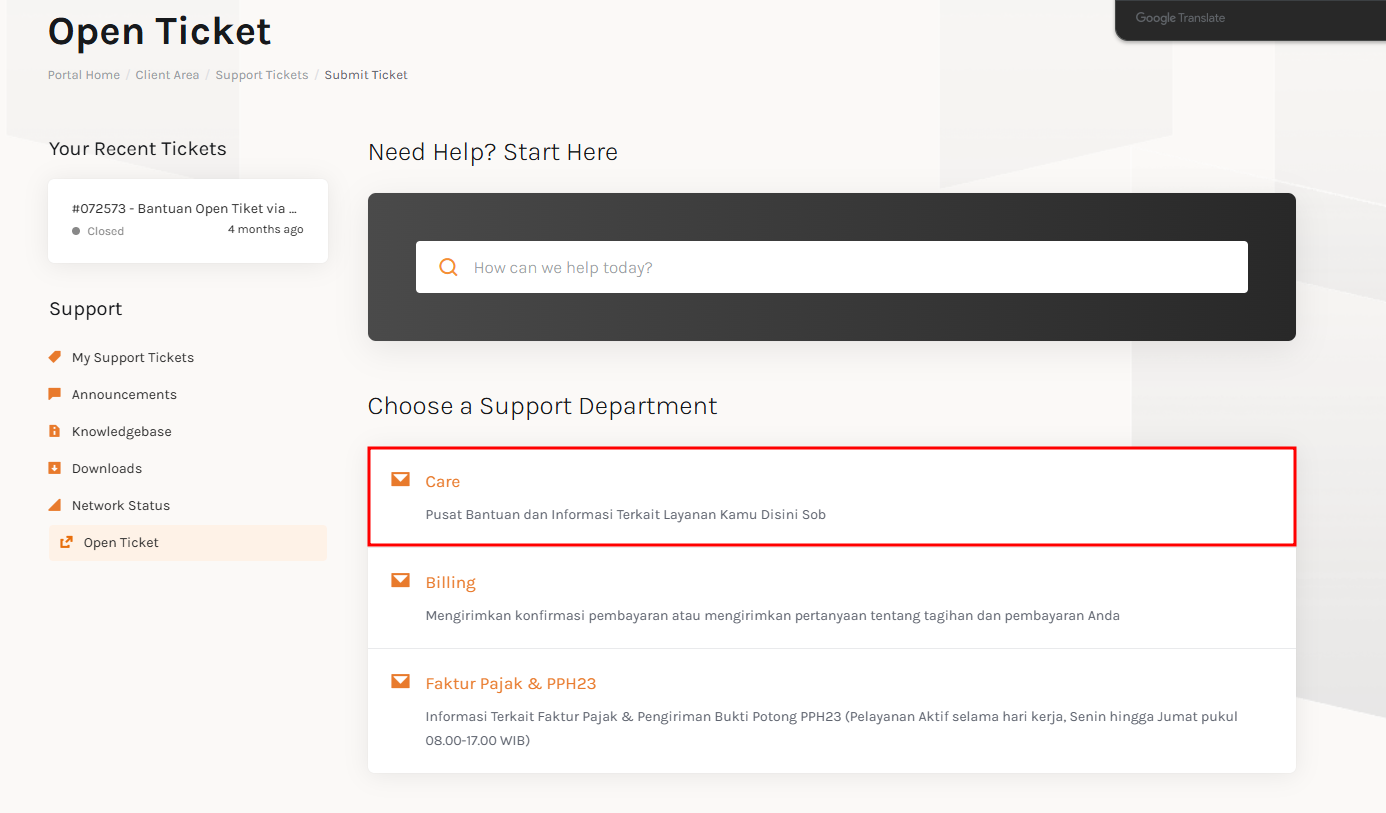Click the Submit Ticket breadcrumb
Image resolution: width=1386 pixels, height=813 pixels.
tap(366, 75)
